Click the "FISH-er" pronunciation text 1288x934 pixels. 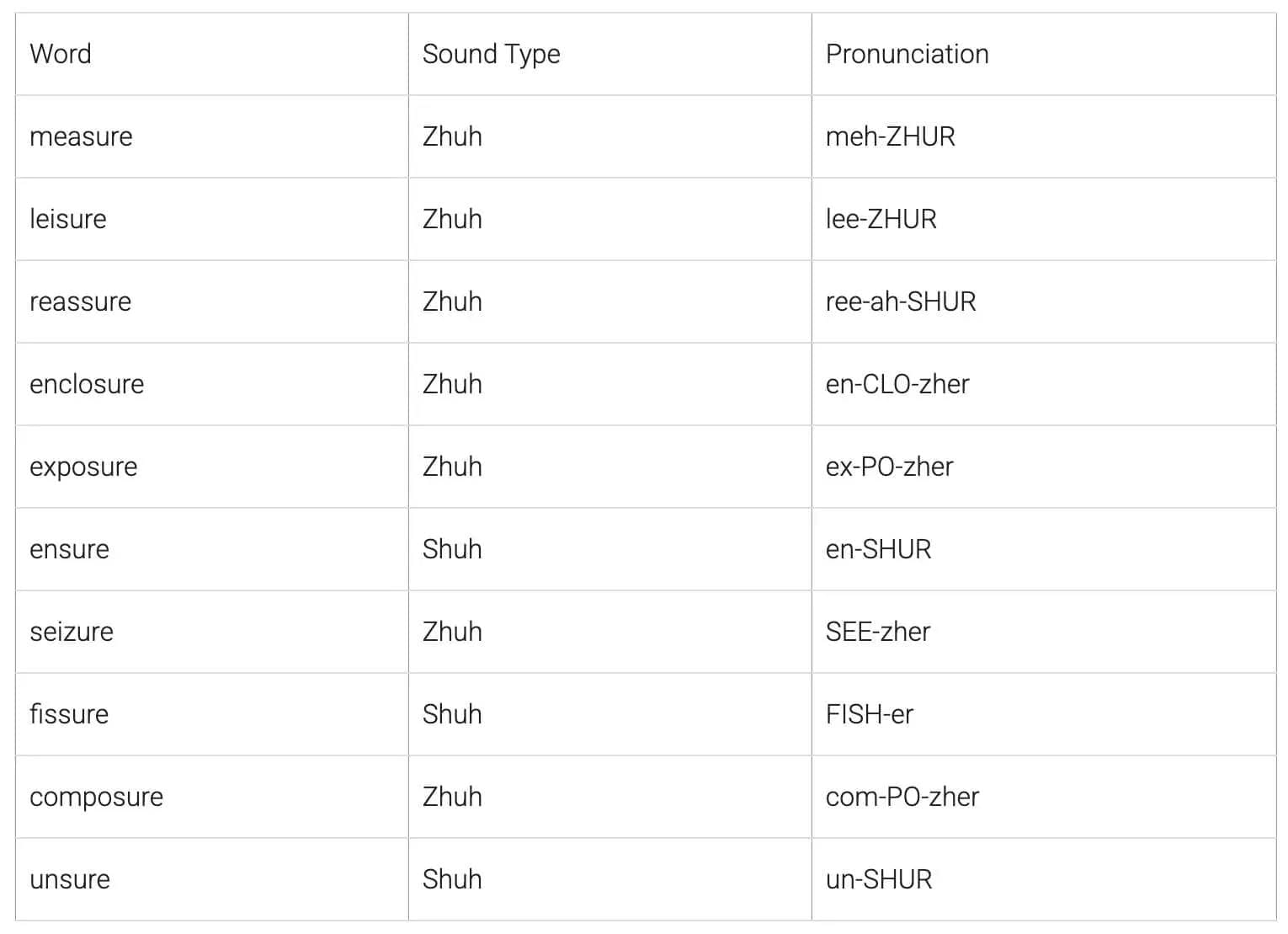[869, 714]
